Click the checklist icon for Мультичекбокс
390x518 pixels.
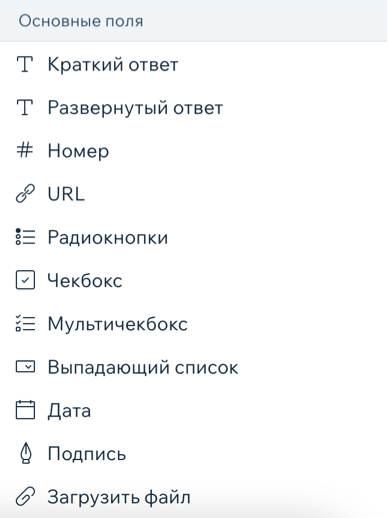click(25, 323)
